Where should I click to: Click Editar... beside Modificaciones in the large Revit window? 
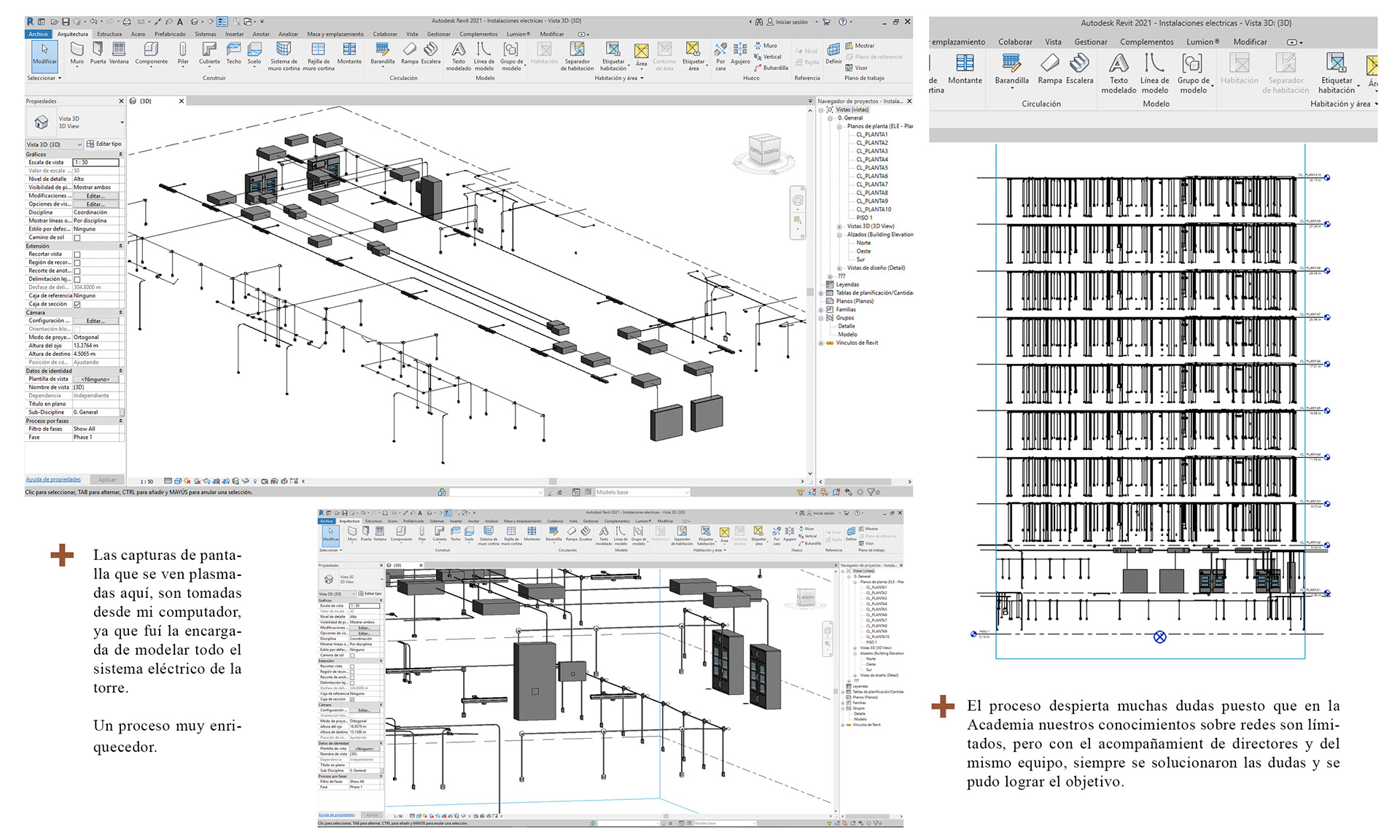coord(96,196)
